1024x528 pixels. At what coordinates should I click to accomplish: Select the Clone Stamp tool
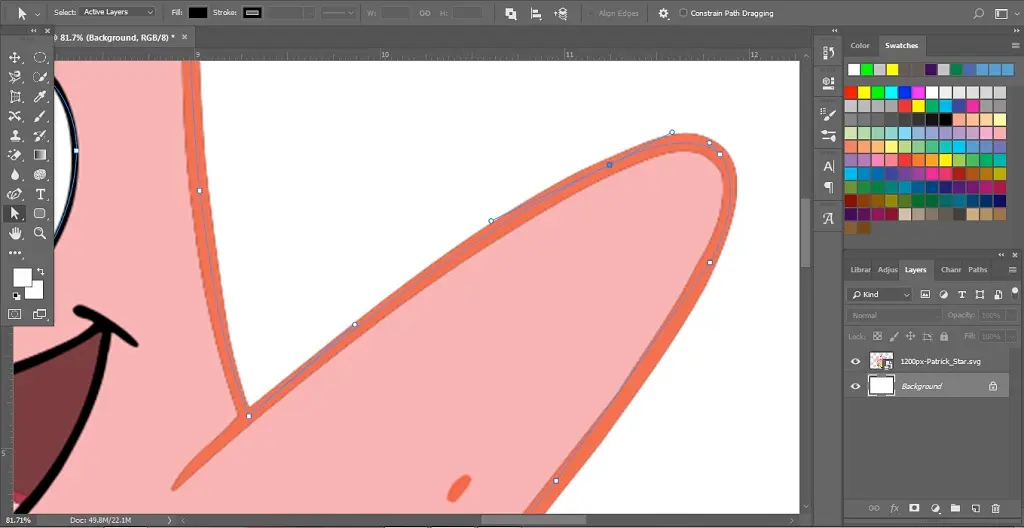click(15, 136)
